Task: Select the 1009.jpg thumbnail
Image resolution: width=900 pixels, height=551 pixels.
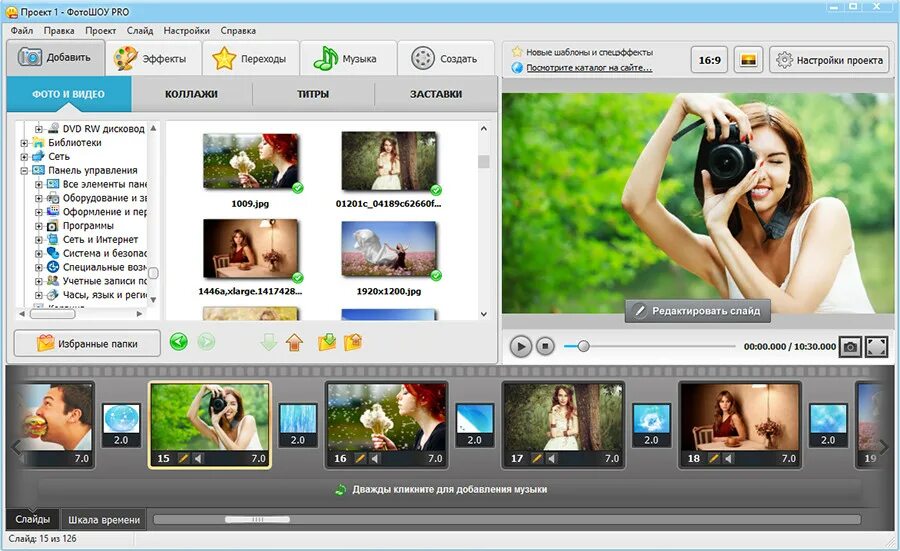Action: (x=250, y=161)
